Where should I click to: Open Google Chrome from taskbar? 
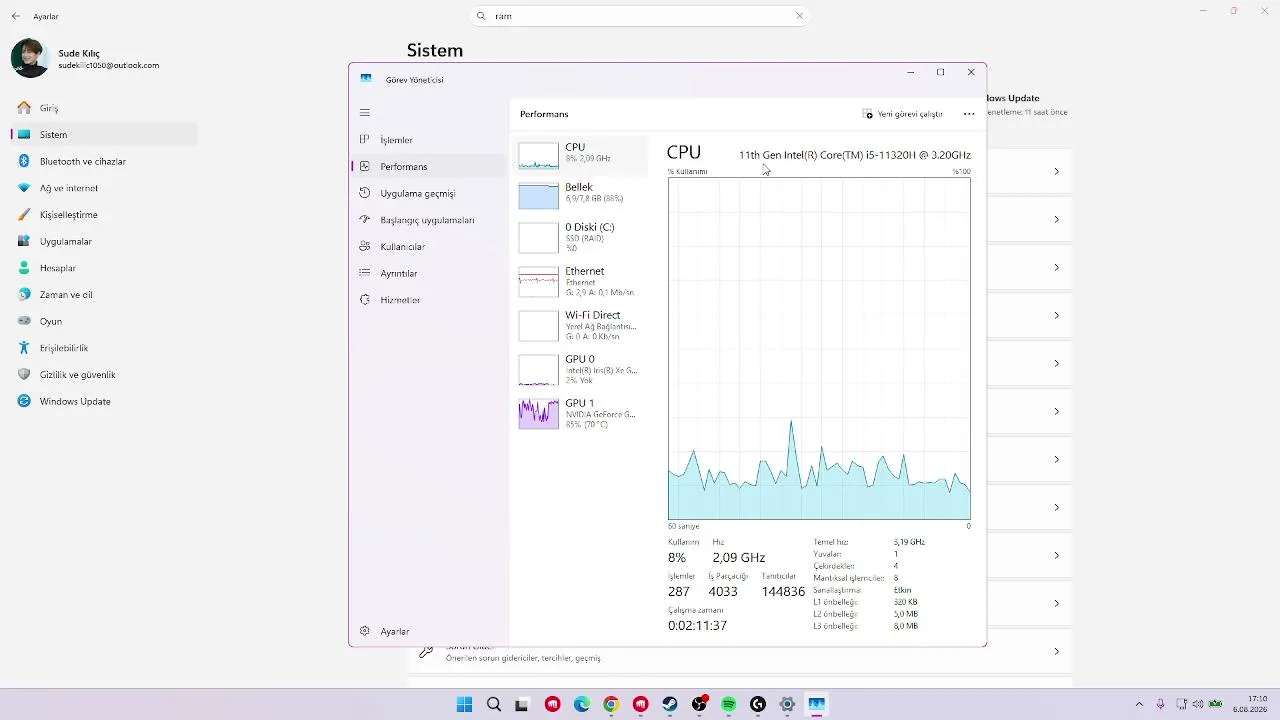coord(611,704)
